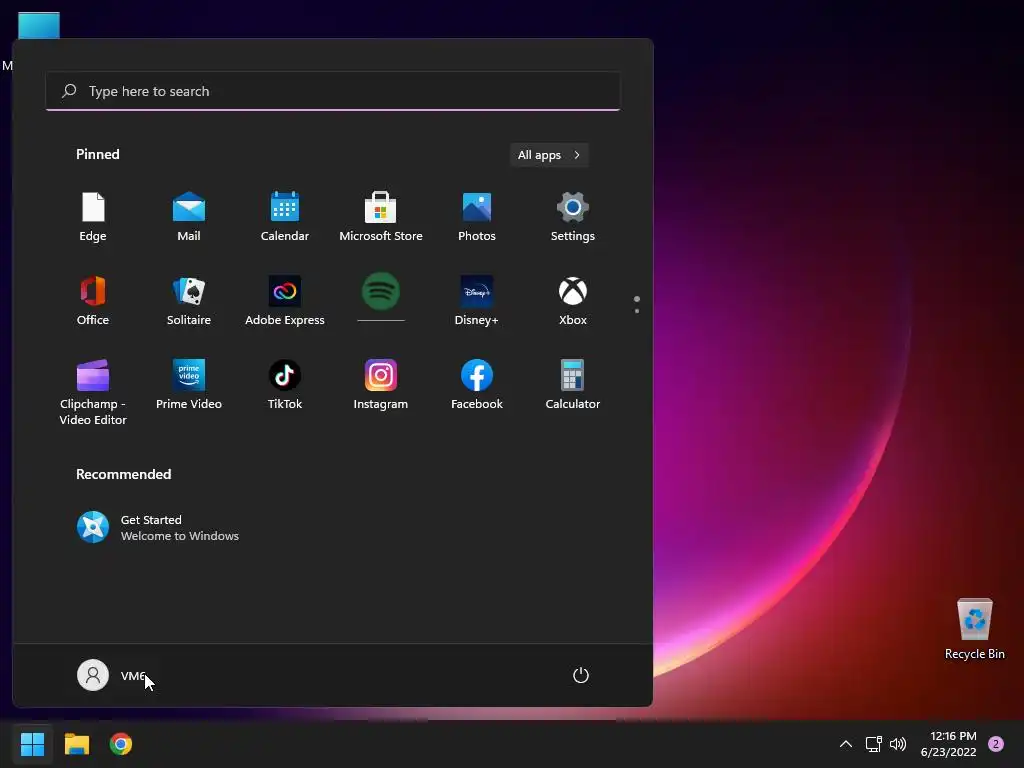
Task: Select the Recycle Bin desktop icon
Action: 974,629
